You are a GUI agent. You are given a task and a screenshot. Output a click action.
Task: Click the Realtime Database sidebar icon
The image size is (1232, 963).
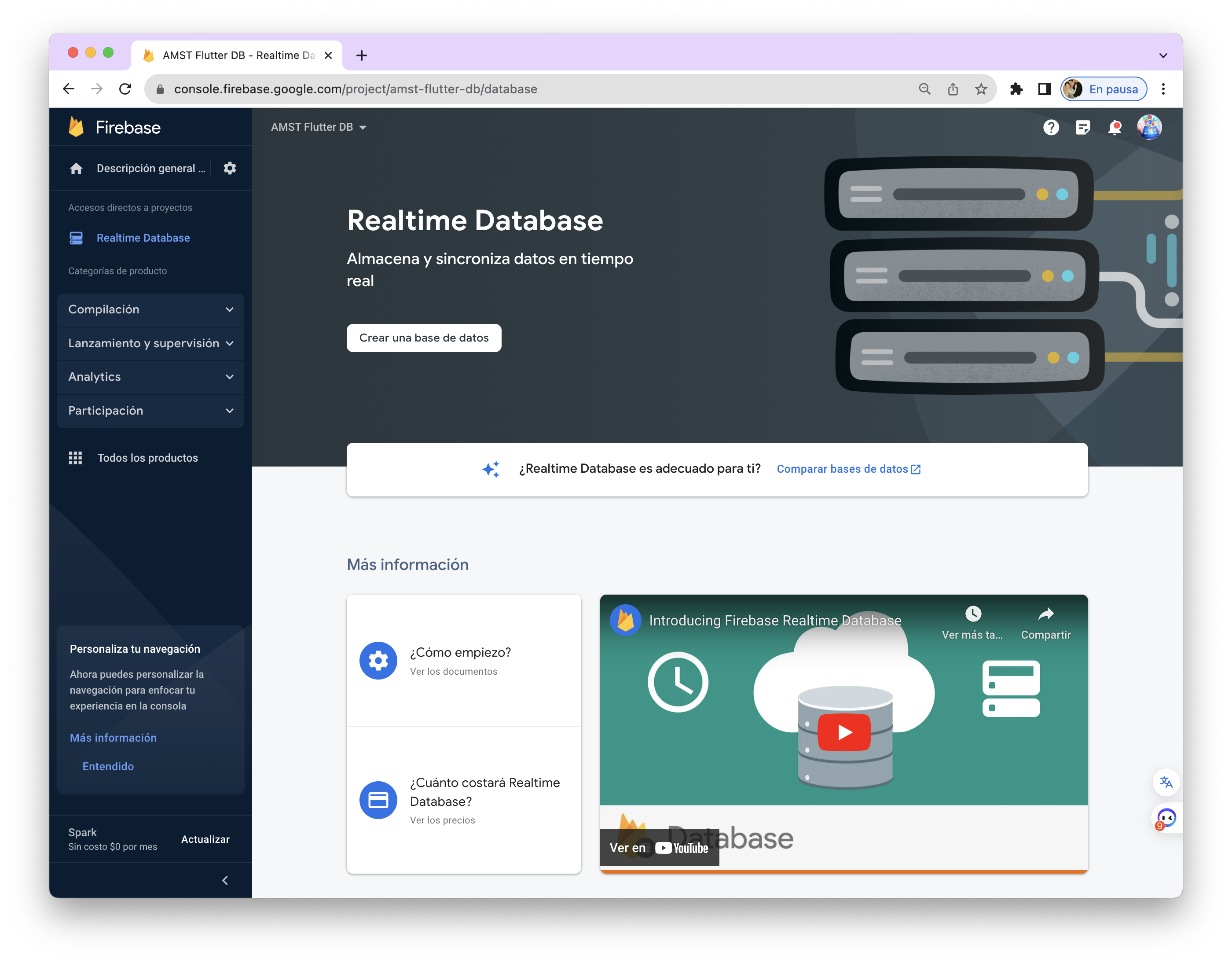click(x=76, y=238)
